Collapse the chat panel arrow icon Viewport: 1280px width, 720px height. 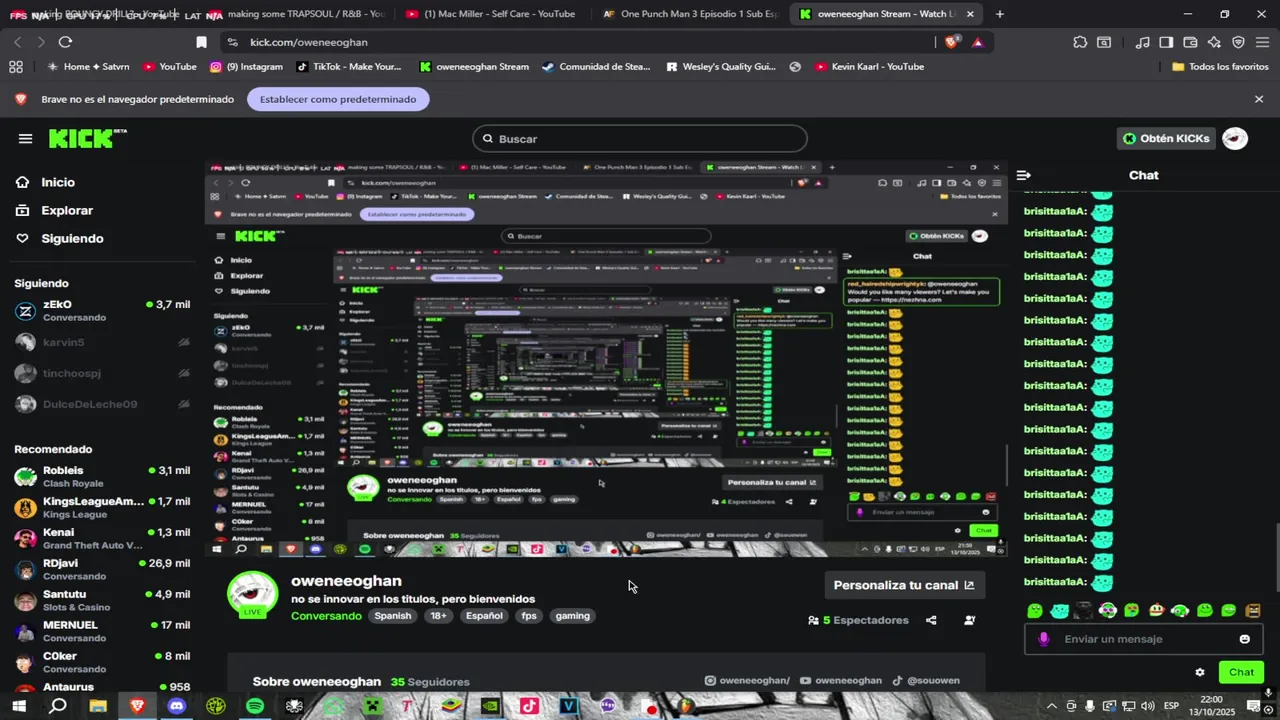1023,175
